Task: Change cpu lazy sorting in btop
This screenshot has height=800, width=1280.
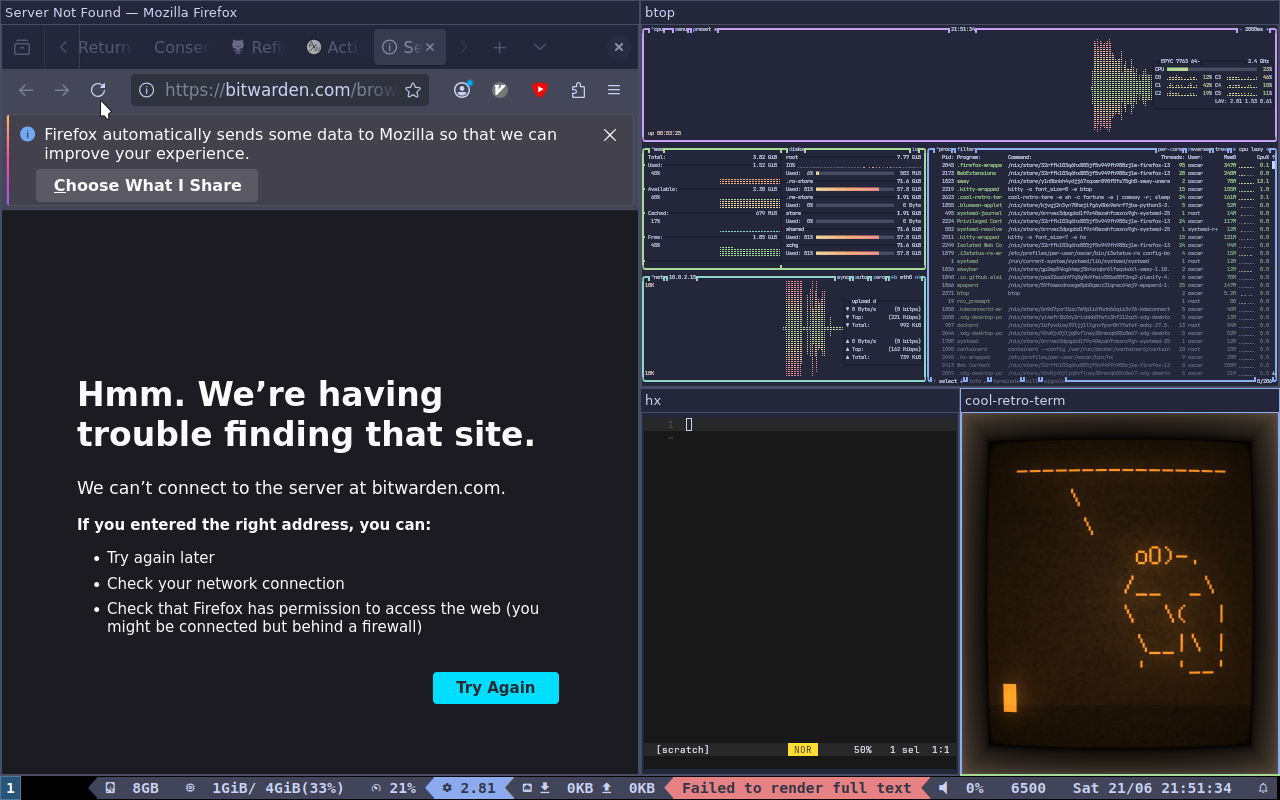Action: point(1251,149)
